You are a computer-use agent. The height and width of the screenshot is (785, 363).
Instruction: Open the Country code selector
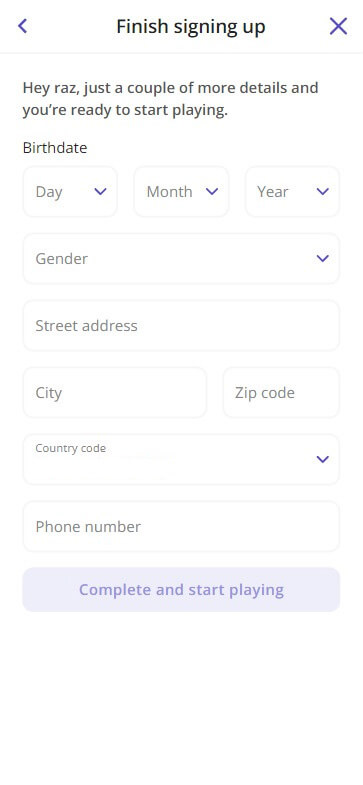[x=181, y=459]
